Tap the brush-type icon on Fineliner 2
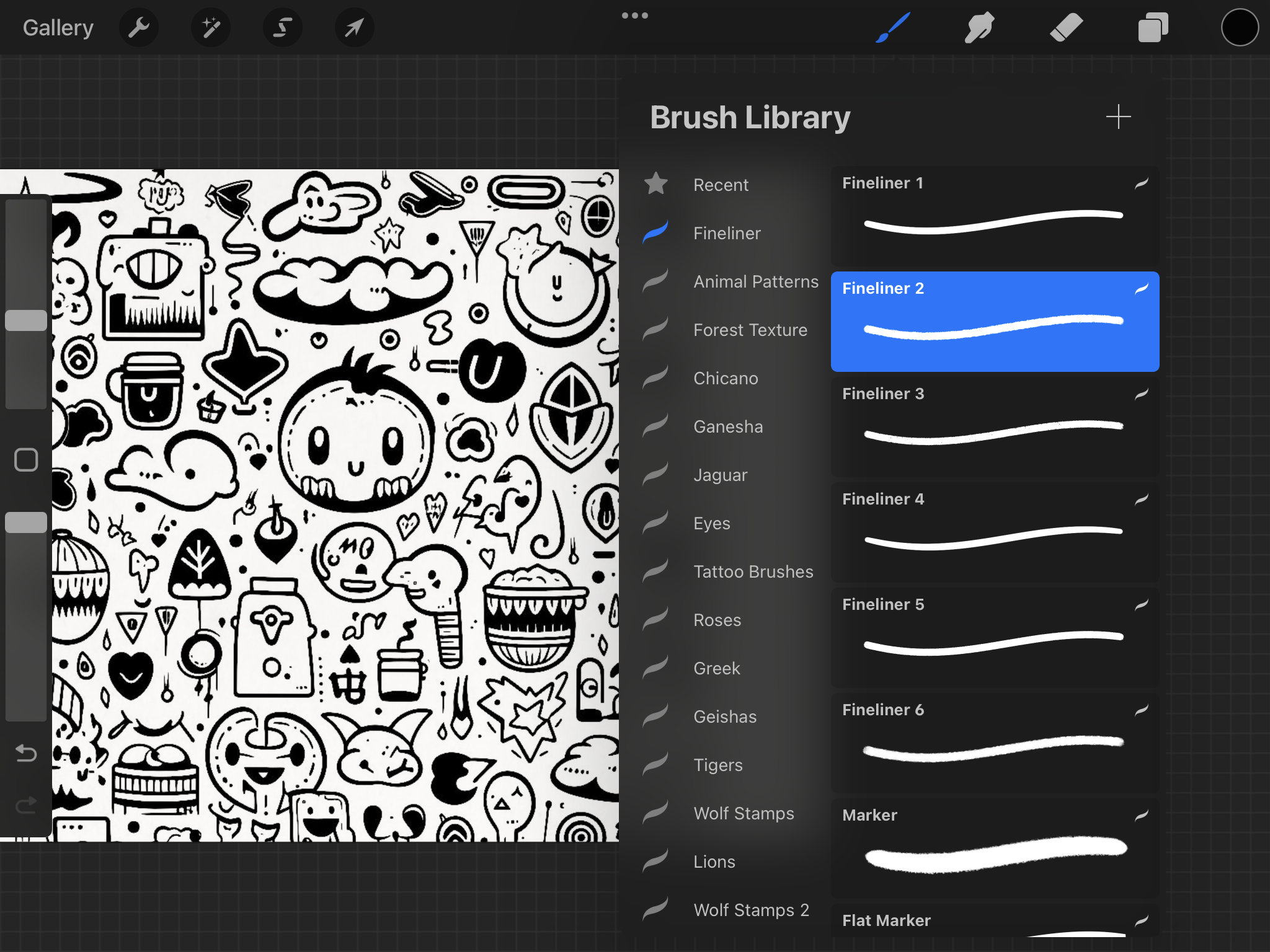This screenshot has width=1270, height=952. pyautogui.click(x=1142, y=288)
